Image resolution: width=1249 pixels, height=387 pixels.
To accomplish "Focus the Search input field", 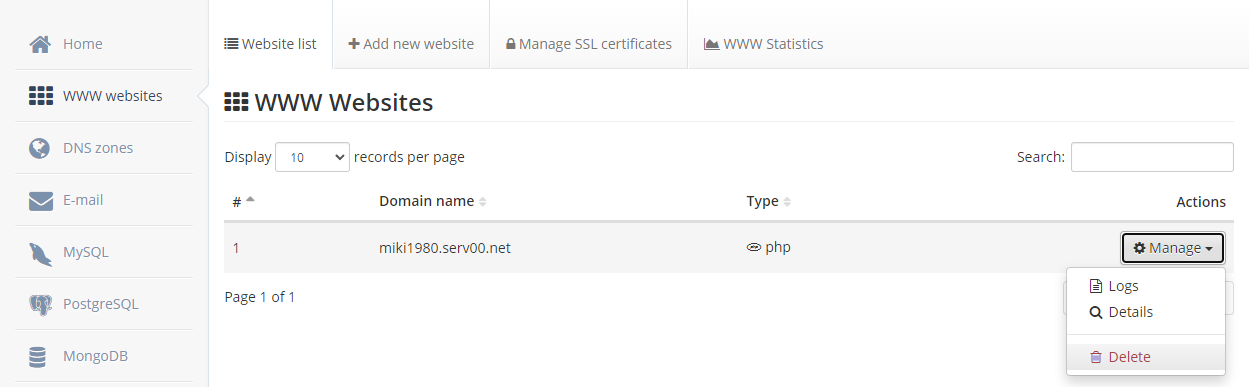I will pyautogui.click(x=1152, y=157).
